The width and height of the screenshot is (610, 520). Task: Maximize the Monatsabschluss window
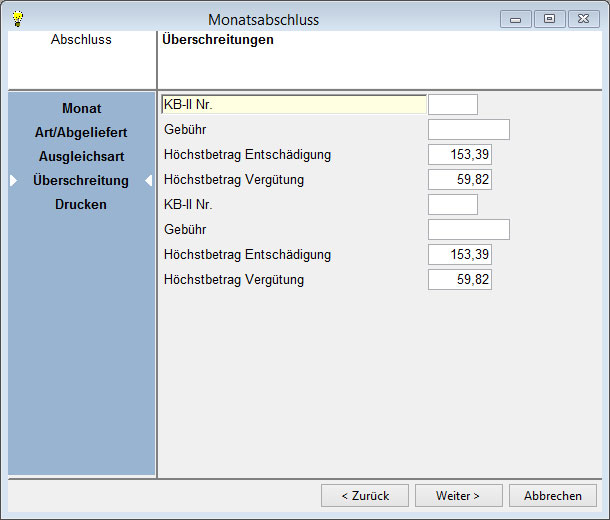(x=549, y=19)
